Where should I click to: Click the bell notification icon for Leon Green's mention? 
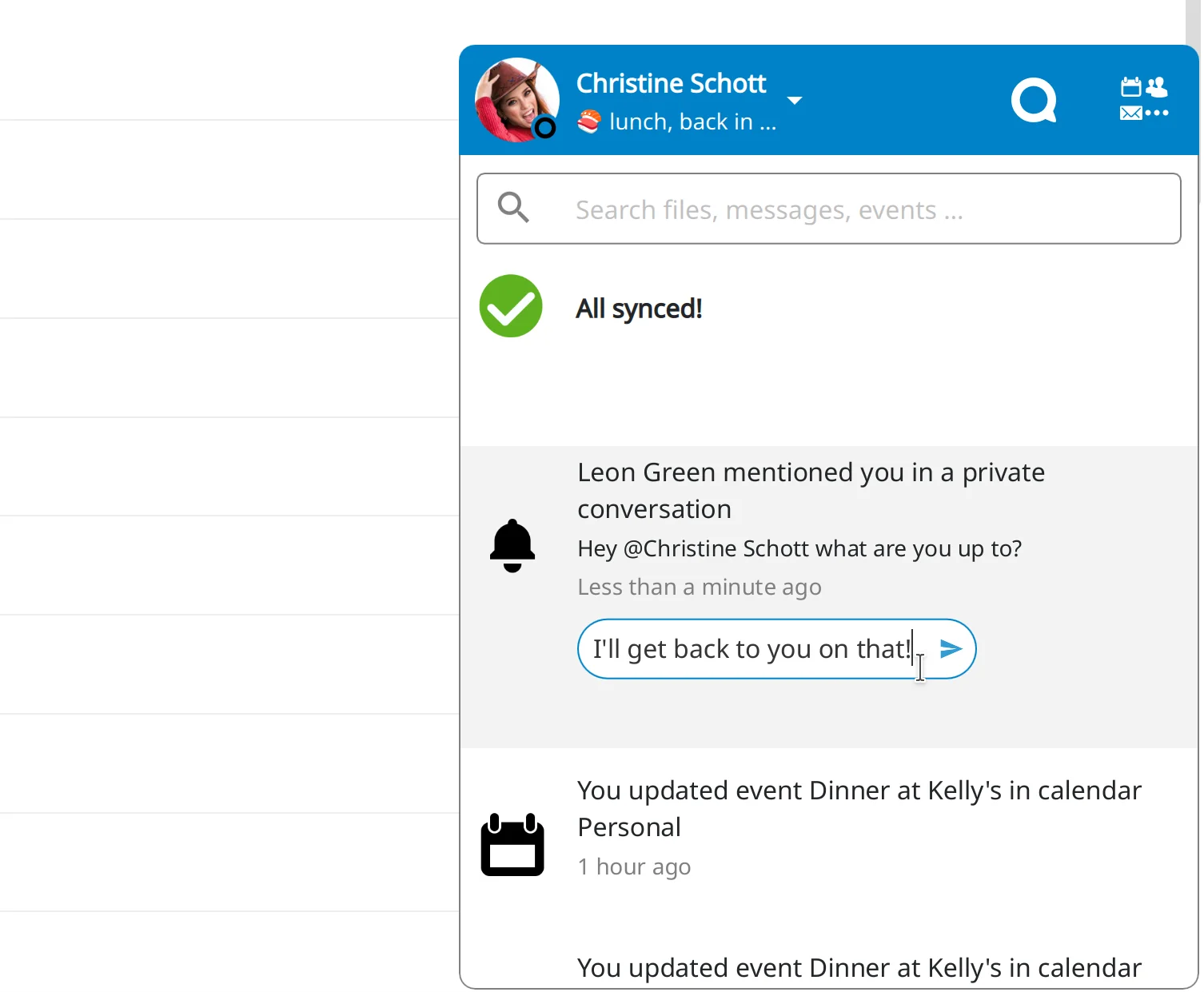512,546
